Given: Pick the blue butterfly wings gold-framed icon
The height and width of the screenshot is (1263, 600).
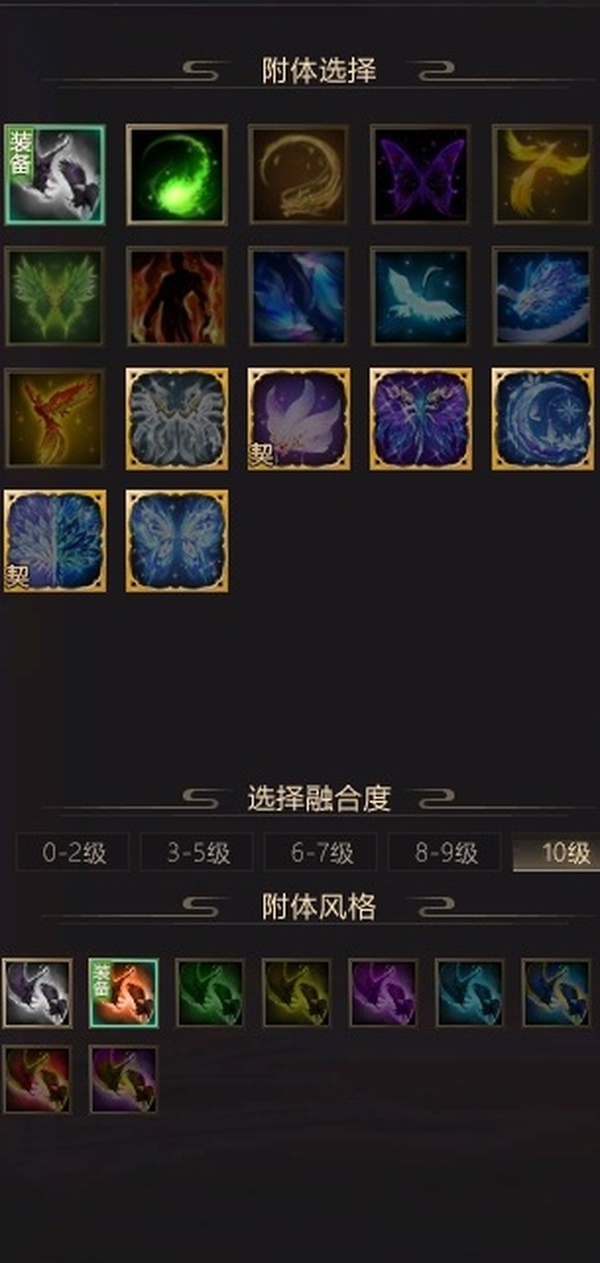Looking at the screenshot, I should coord(177,541).
